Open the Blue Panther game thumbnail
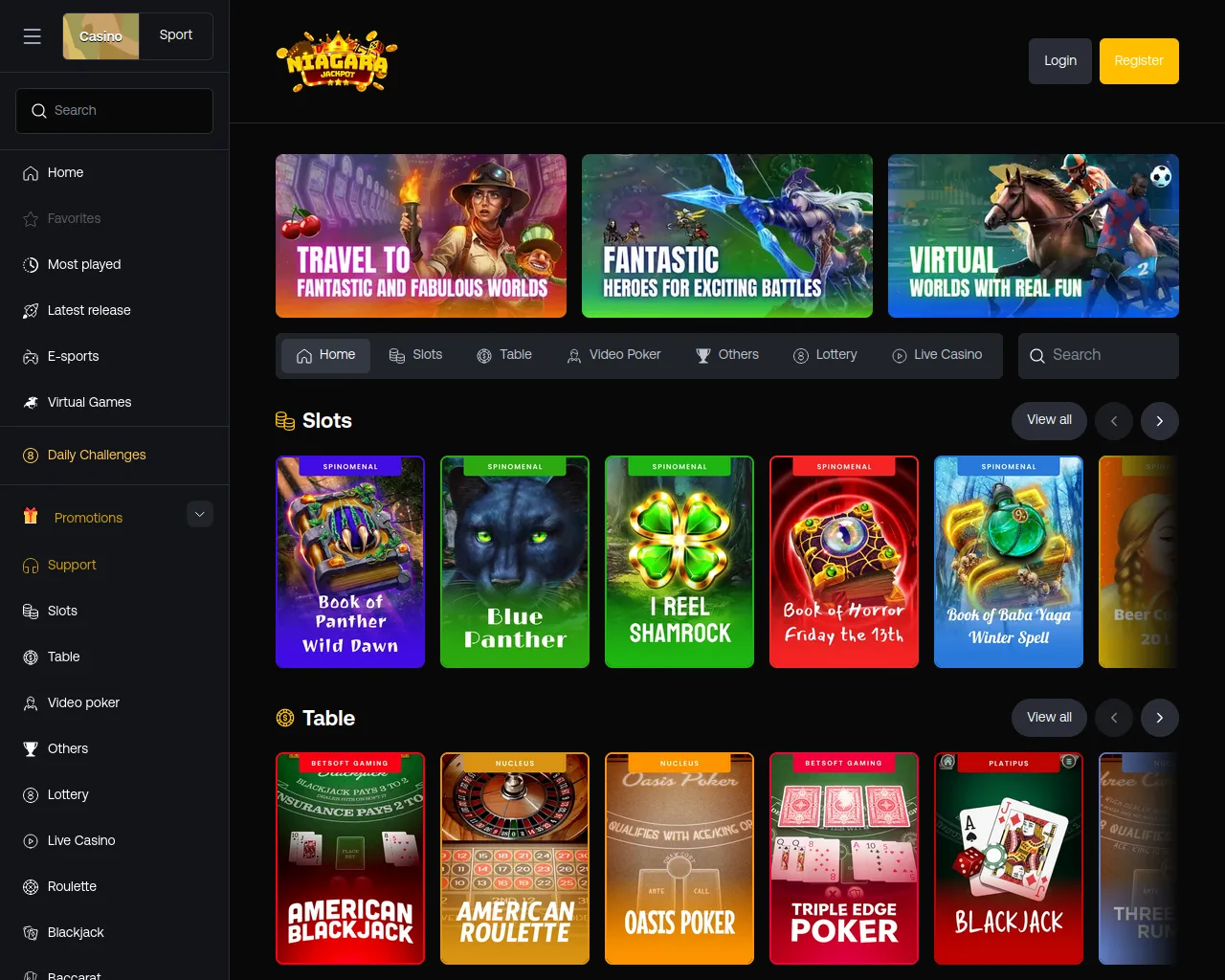 [x=515, y=562]
